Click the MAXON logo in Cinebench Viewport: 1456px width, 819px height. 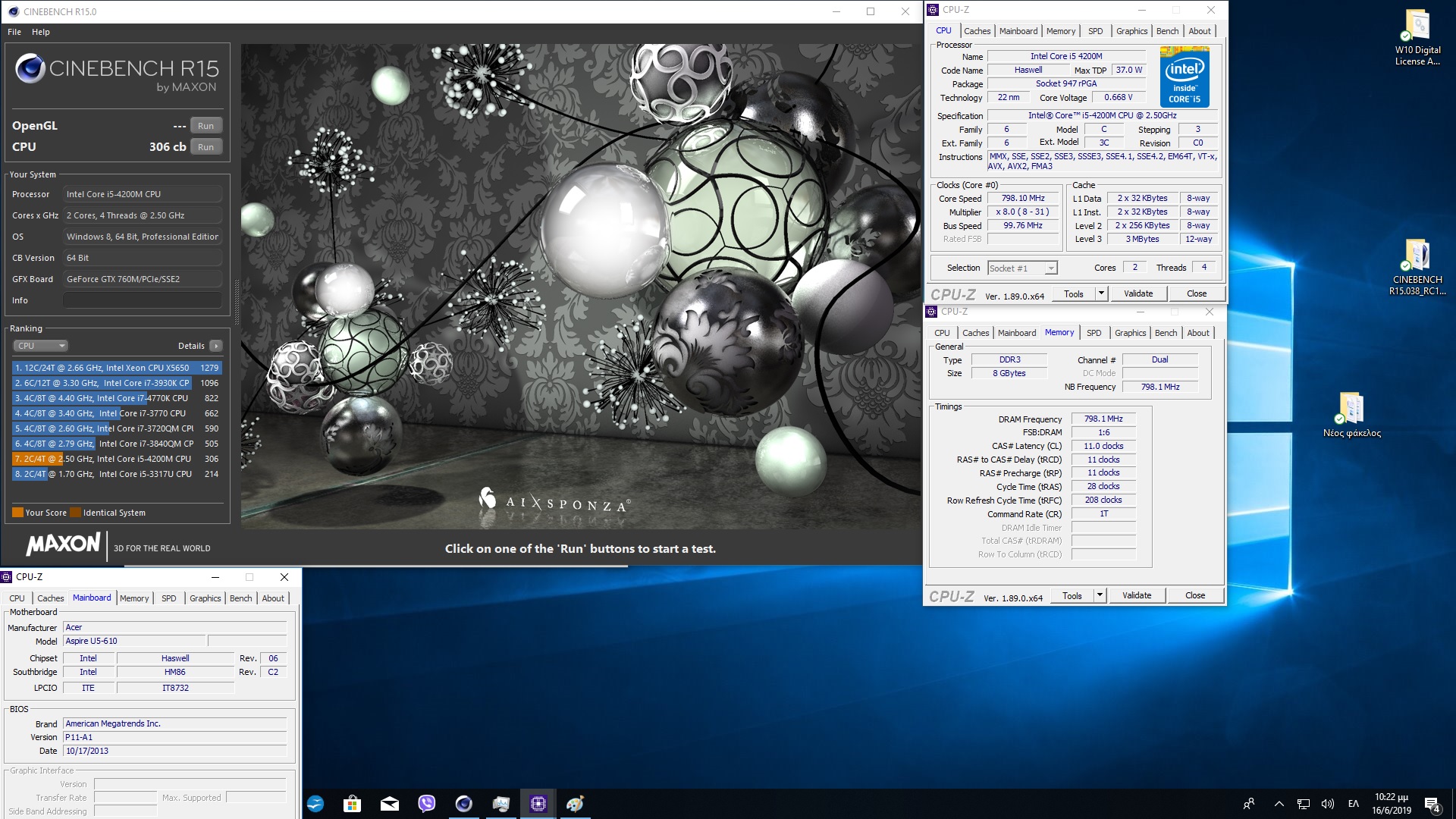[63, 544]
